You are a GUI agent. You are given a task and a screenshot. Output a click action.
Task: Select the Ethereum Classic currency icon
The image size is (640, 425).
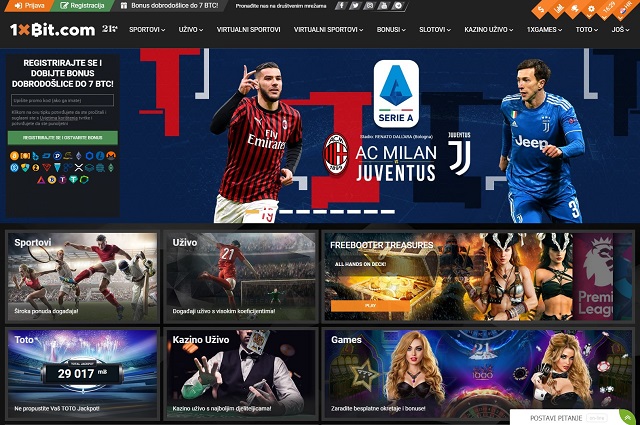point(111,167)
